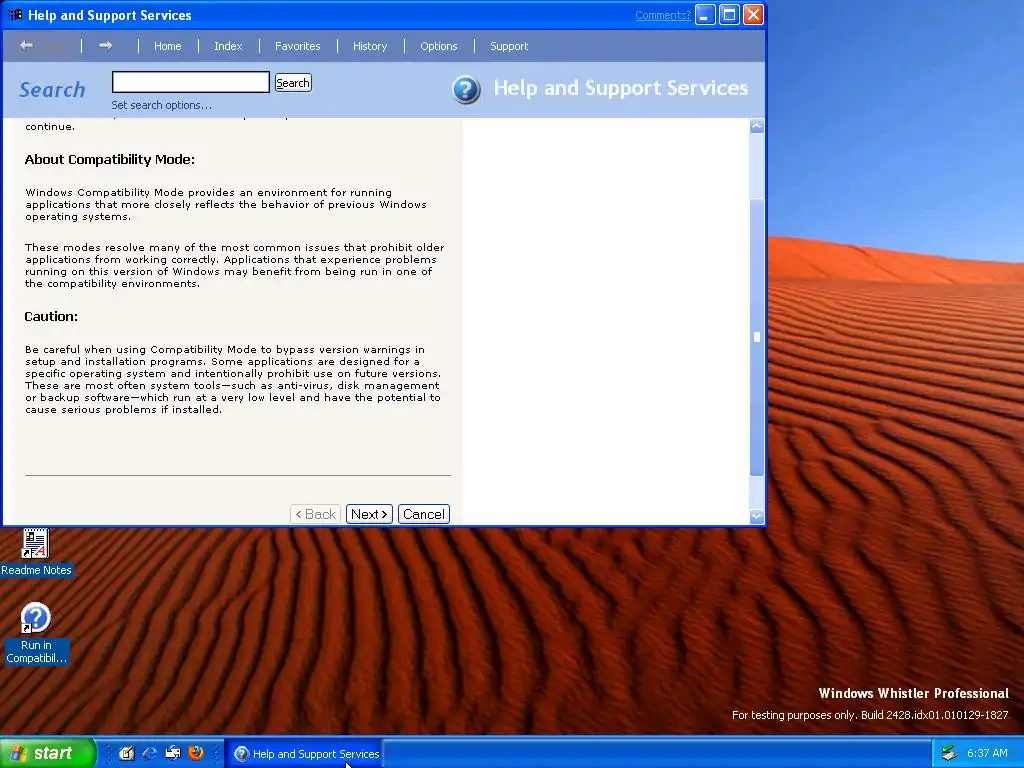The width and height of the screenshot is (1024, 768).
Task: Select the Readme Notes desktop icon
Action: click(36, 553)
